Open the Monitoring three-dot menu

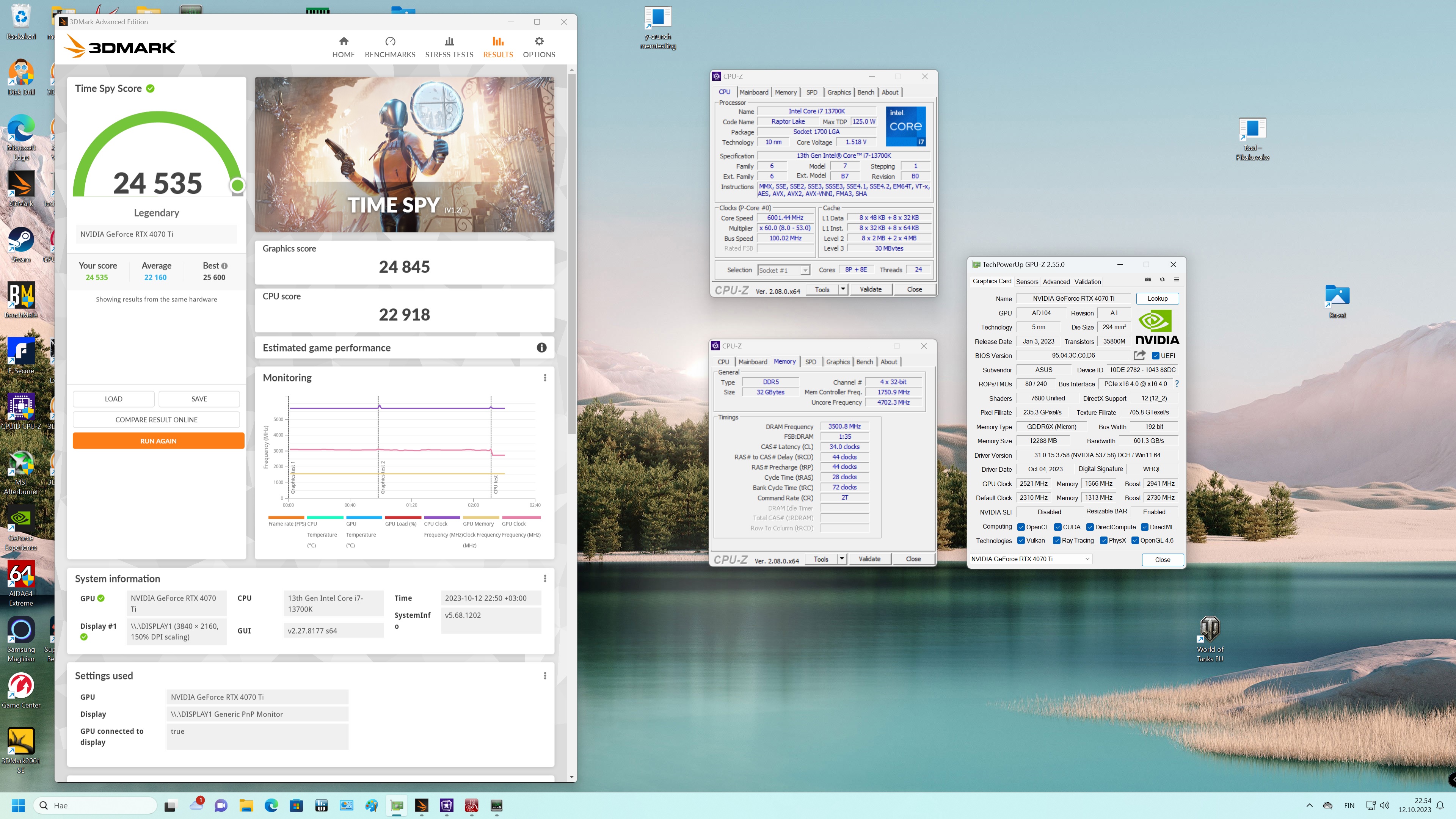[545, 378]
